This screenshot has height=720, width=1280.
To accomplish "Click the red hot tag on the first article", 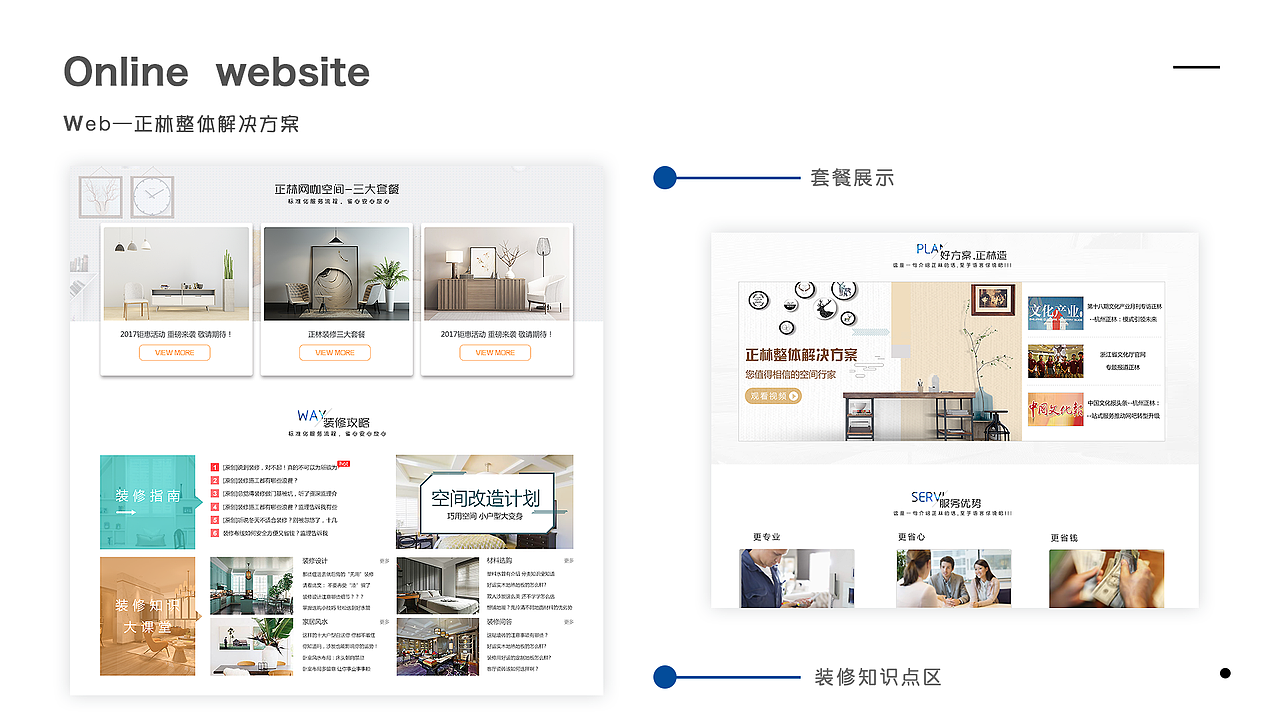I will pyautogui.click(x=343, y=464).
